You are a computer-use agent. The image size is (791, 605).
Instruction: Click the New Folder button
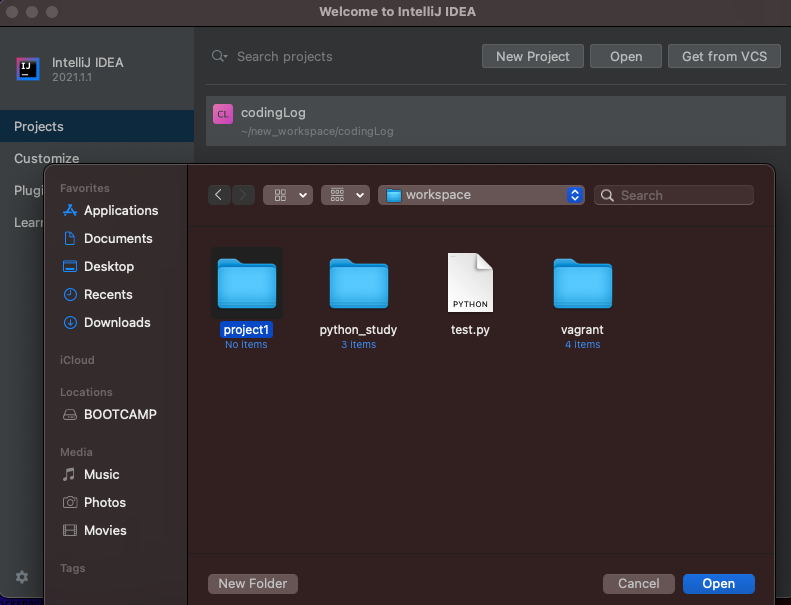pos(253,584)
